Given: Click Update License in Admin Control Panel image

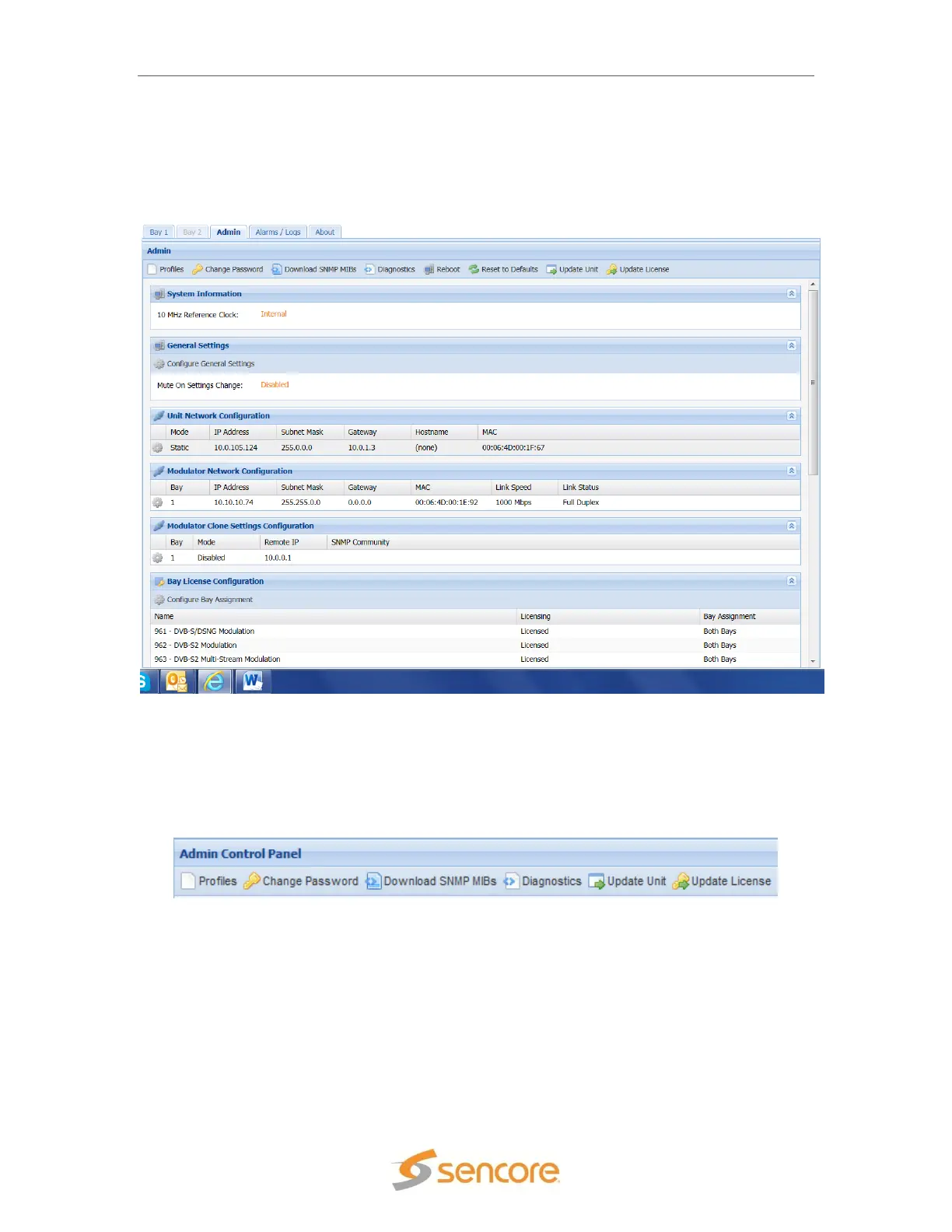Looking at the screenshot, I should click(722, 881).
